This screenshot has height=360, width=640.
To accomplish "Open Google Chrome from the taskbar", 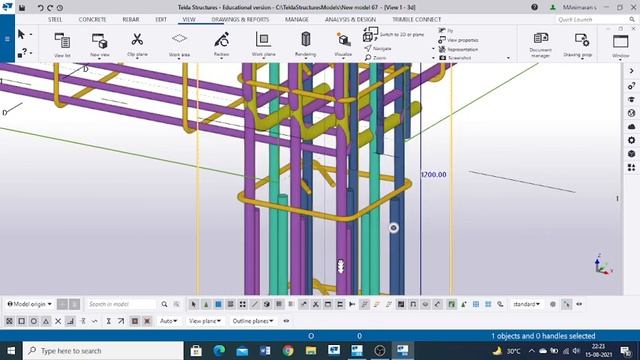I will (x=288, y=351).
